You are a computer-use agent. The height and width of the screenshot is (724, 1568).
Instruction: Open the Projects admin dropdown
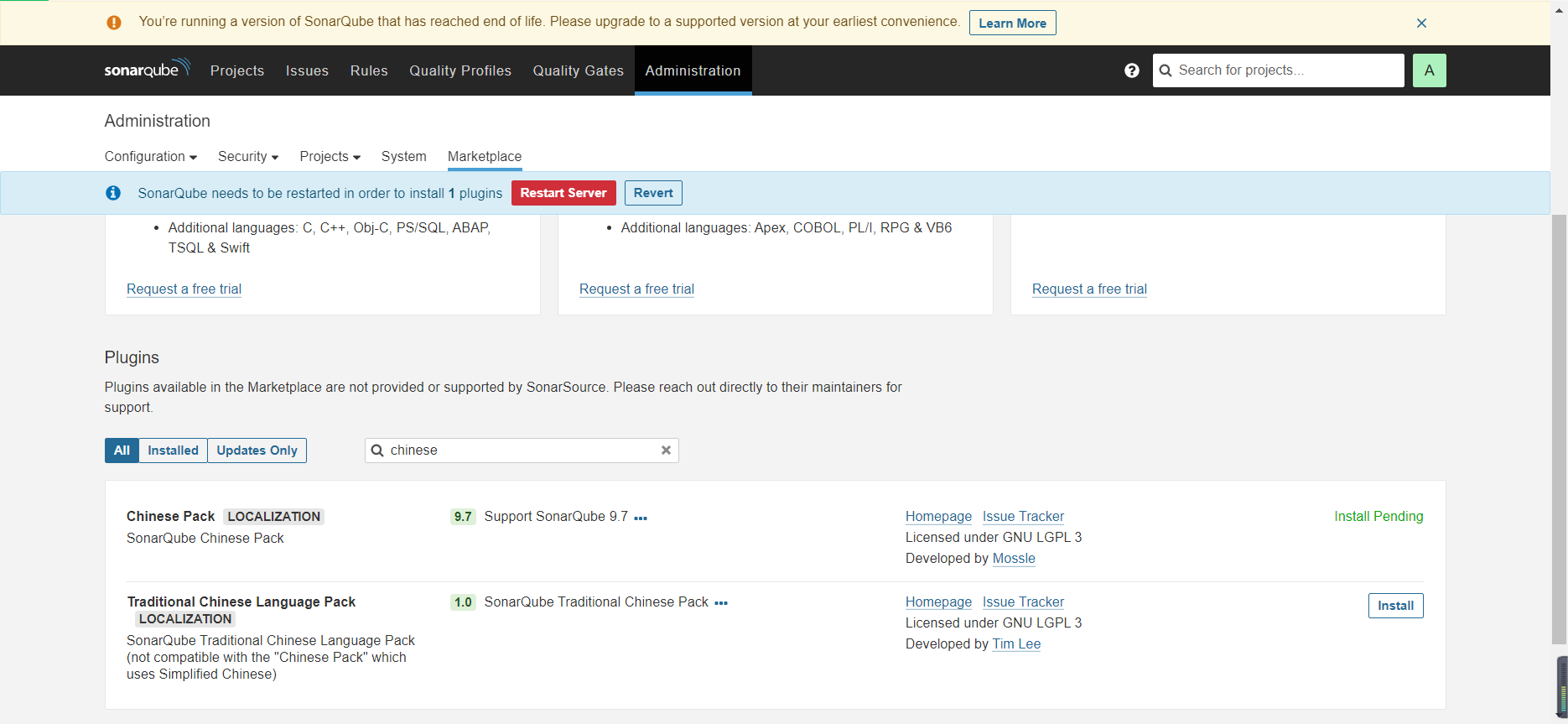click(x=330, y=156)
